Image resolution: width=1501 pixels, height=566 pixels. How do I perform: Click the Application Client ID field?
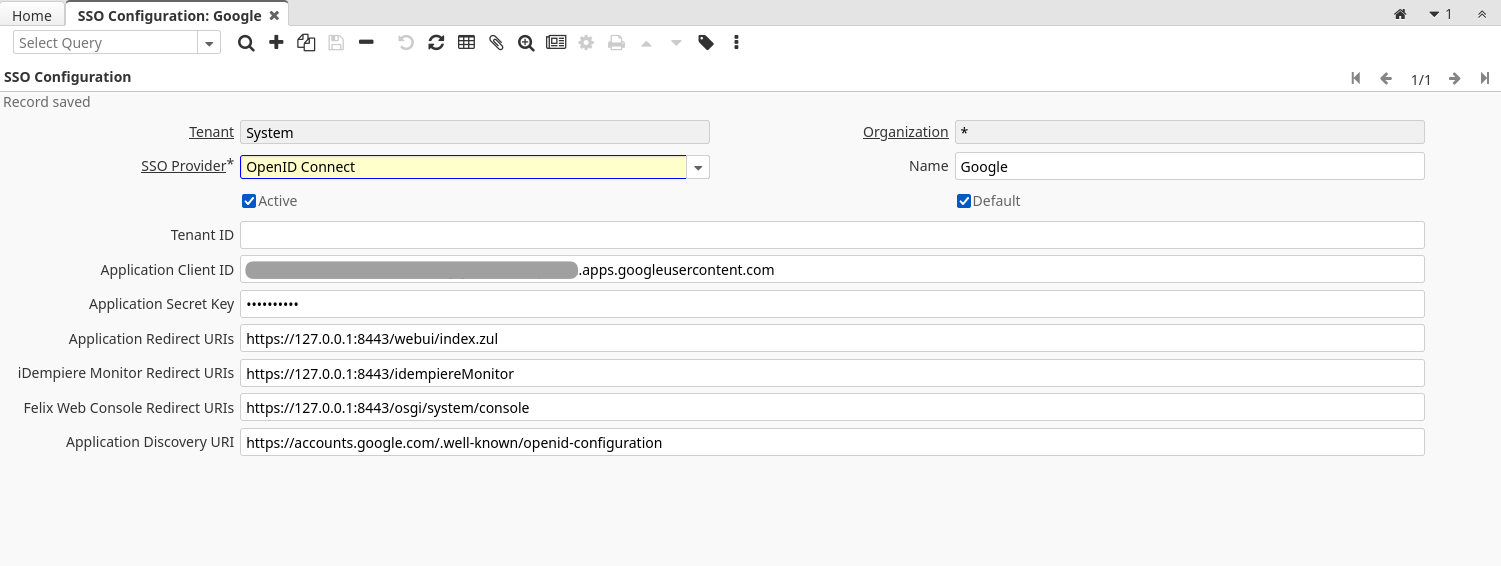click(x=832, y=270)
